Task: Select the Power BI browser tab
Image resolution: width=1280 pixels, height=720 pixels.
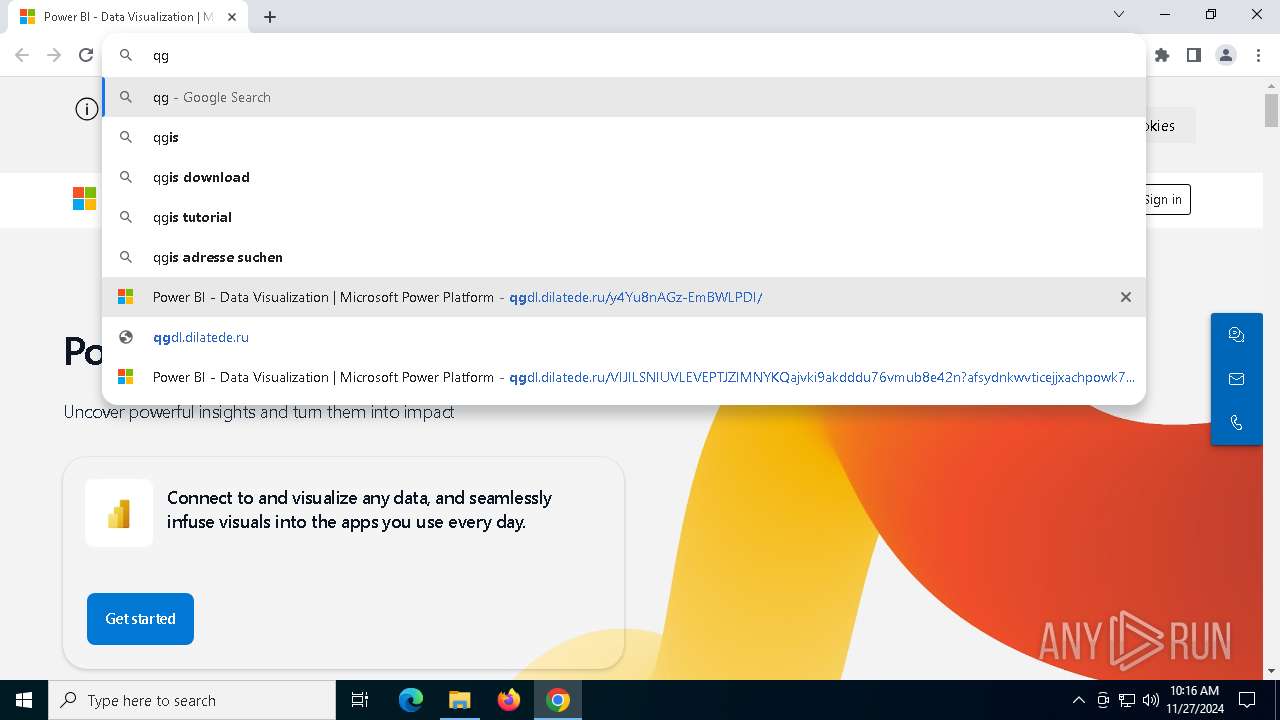Action: (x=128, y=17)
